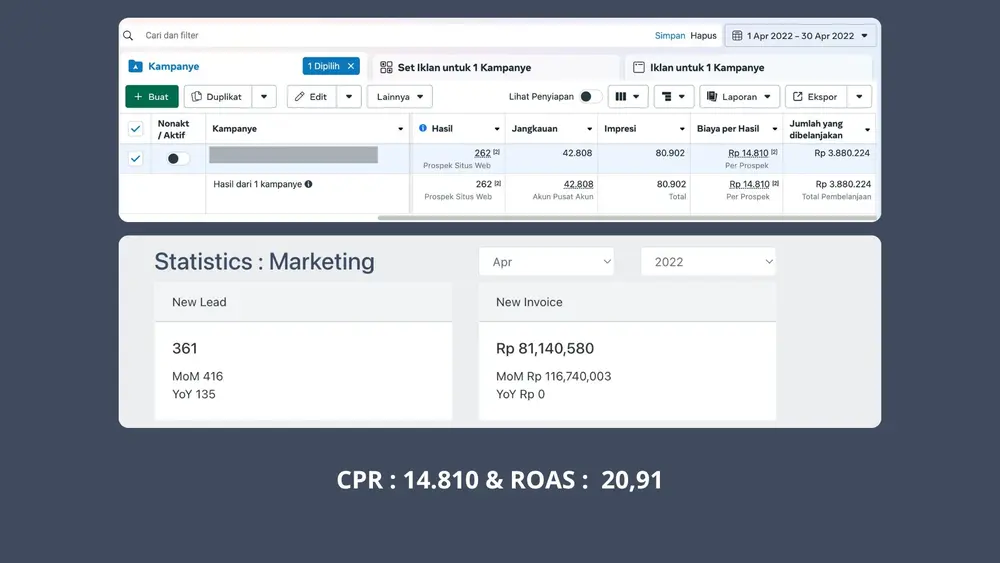Viewport: 1000px width, 563px height.
Task: Open the Lainnya dropdown menu
Action: click(x=400, y=97)
